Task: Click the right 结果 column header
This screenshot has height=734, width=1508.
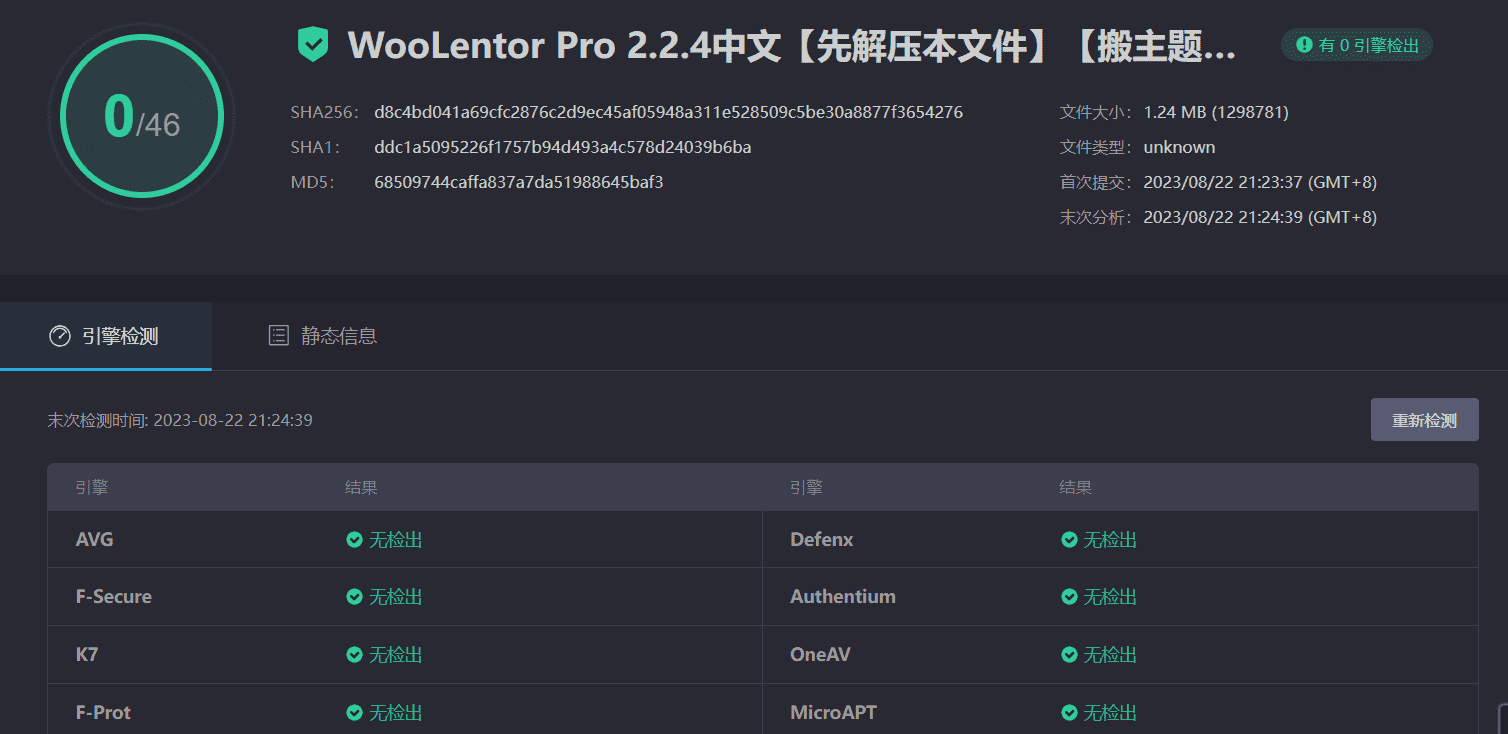Action: tap(1076, 488)
